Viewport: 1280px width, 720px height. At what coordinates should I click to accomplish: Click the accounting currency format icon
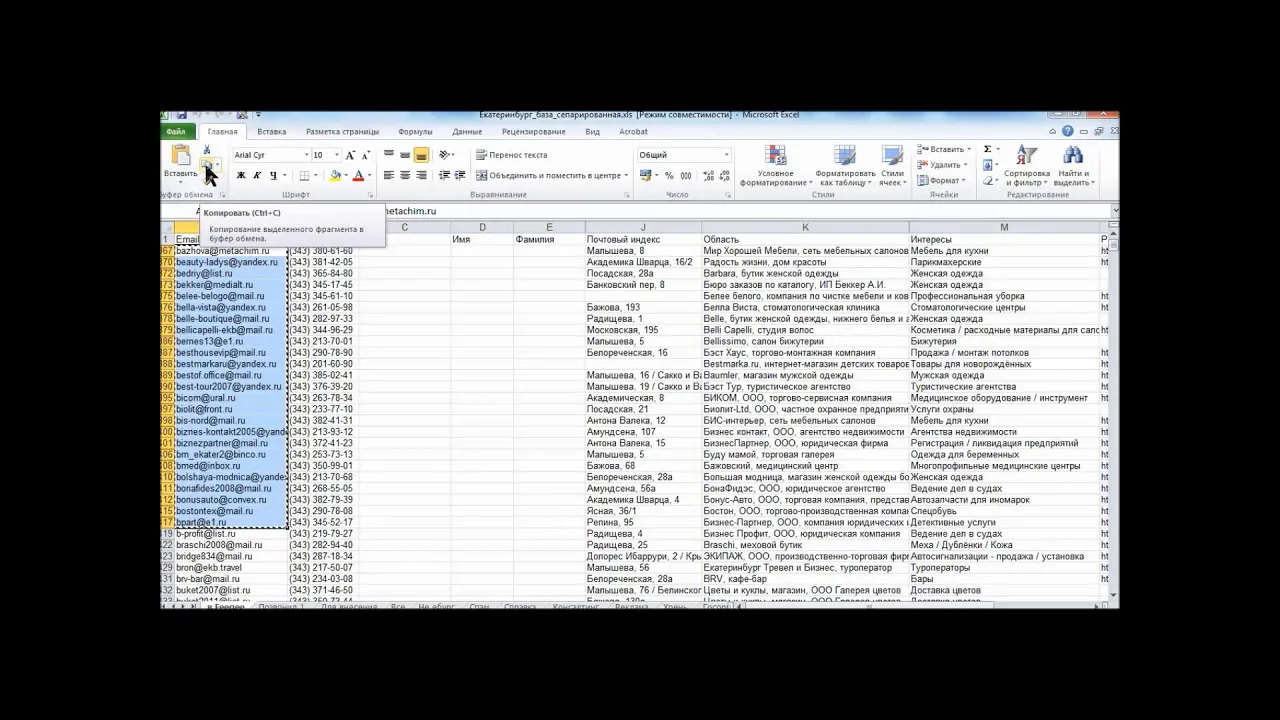[645, 176]
